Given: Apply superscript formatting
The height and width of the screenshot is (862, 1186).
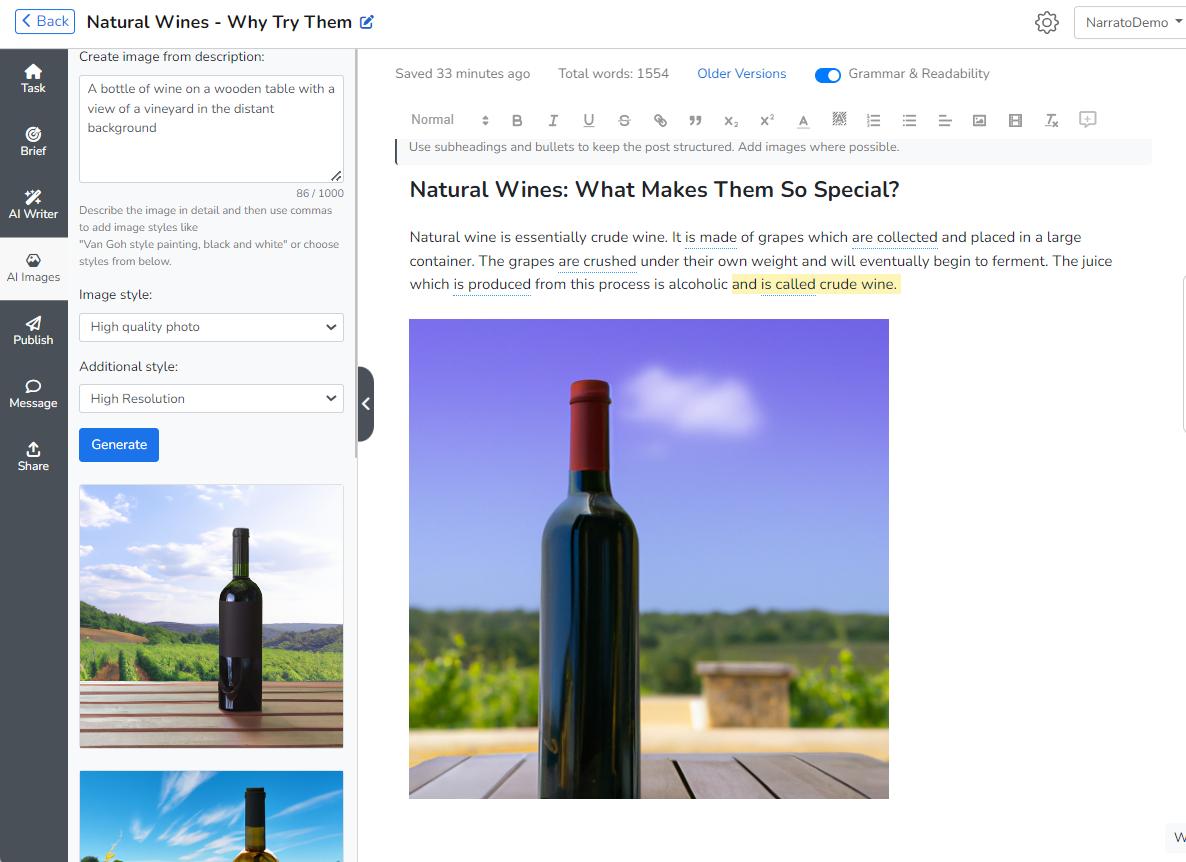Looking at the screenshot, I should coord(767,120).
